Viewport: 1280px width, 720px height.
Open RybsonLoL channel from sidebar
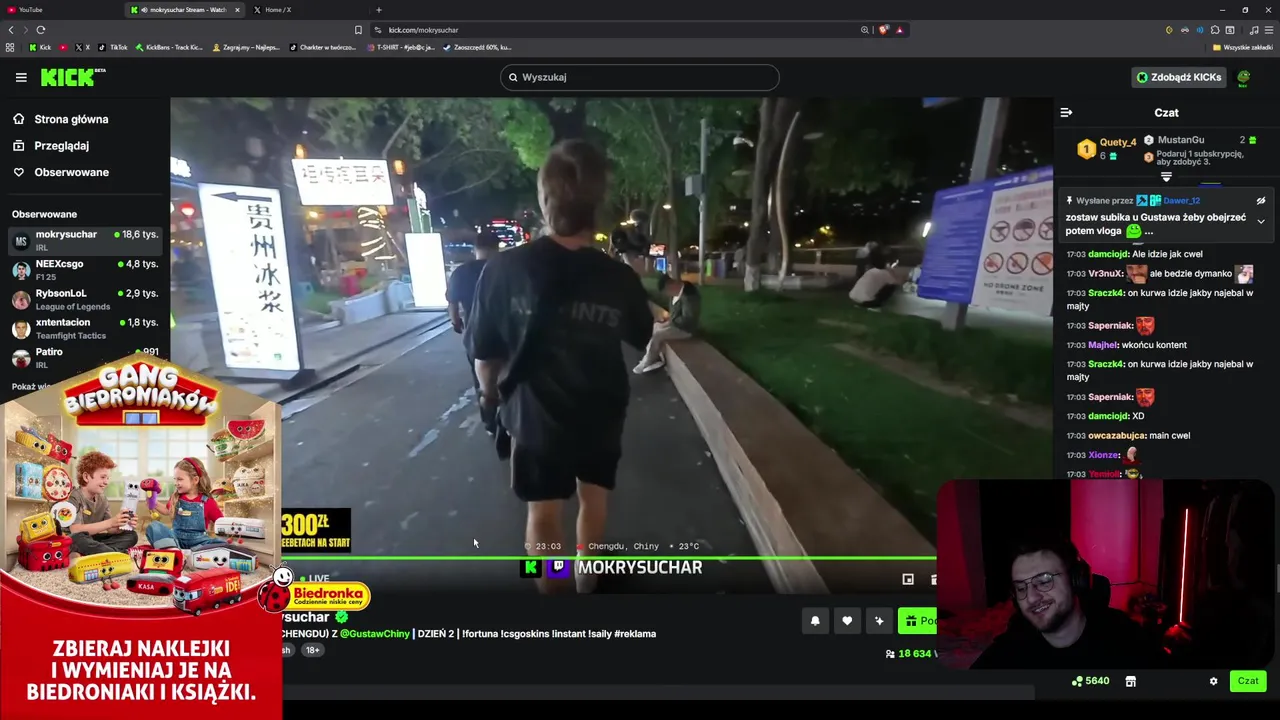tap(85, 299)
